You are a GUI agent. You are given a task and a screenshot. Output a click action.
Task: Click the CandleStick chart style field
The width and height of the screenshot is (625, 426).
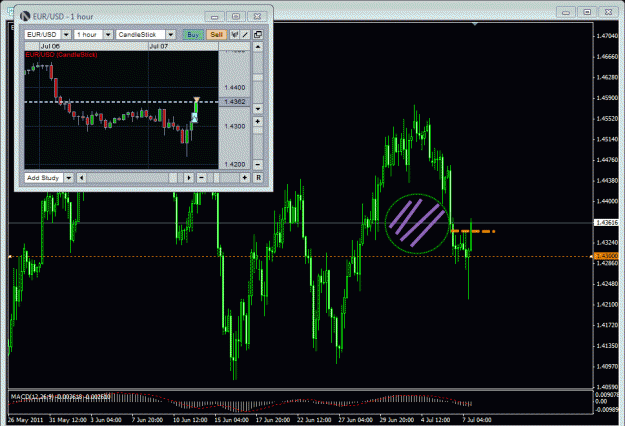coord(141,35)
